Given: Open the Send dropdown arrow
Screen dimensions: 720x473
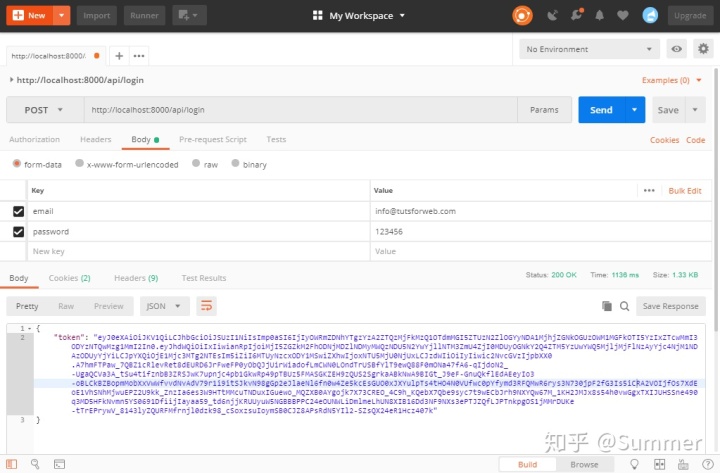Looking at the screenshot, I should tap(635, 110).
